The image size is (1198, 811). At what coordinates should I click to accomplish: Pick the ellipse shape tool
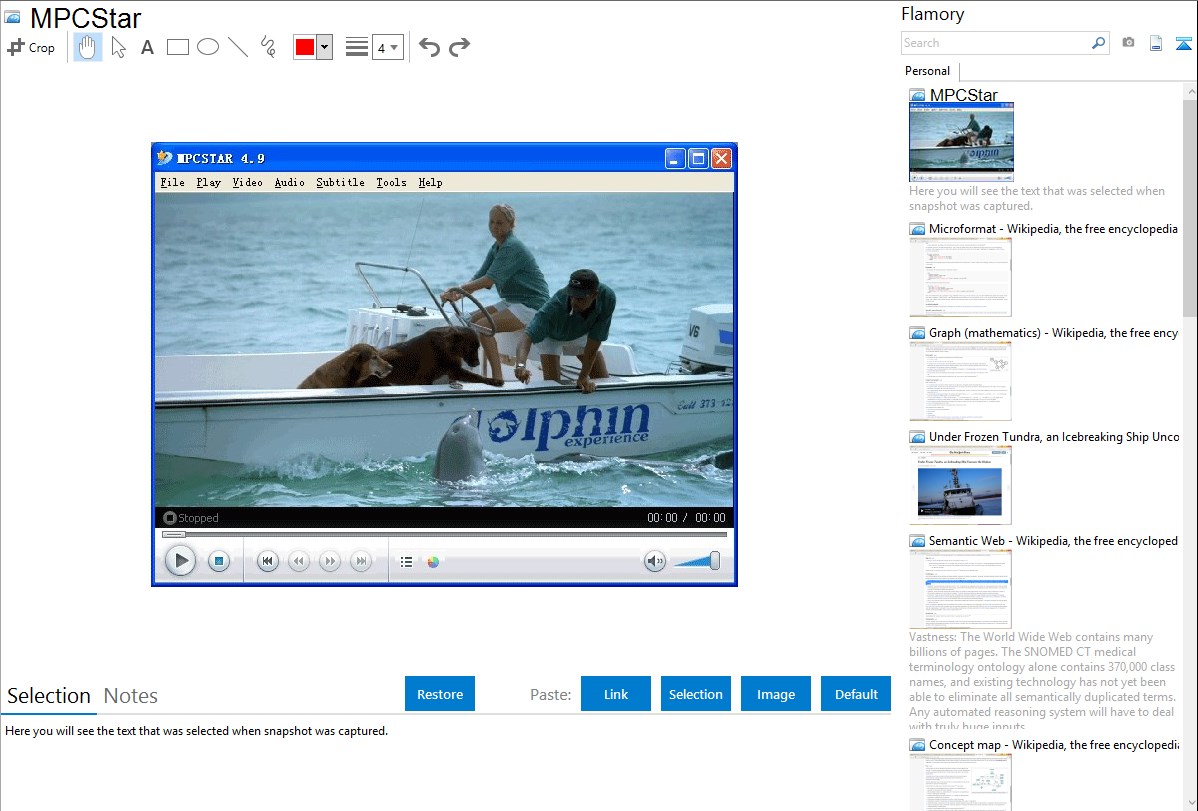207,47
